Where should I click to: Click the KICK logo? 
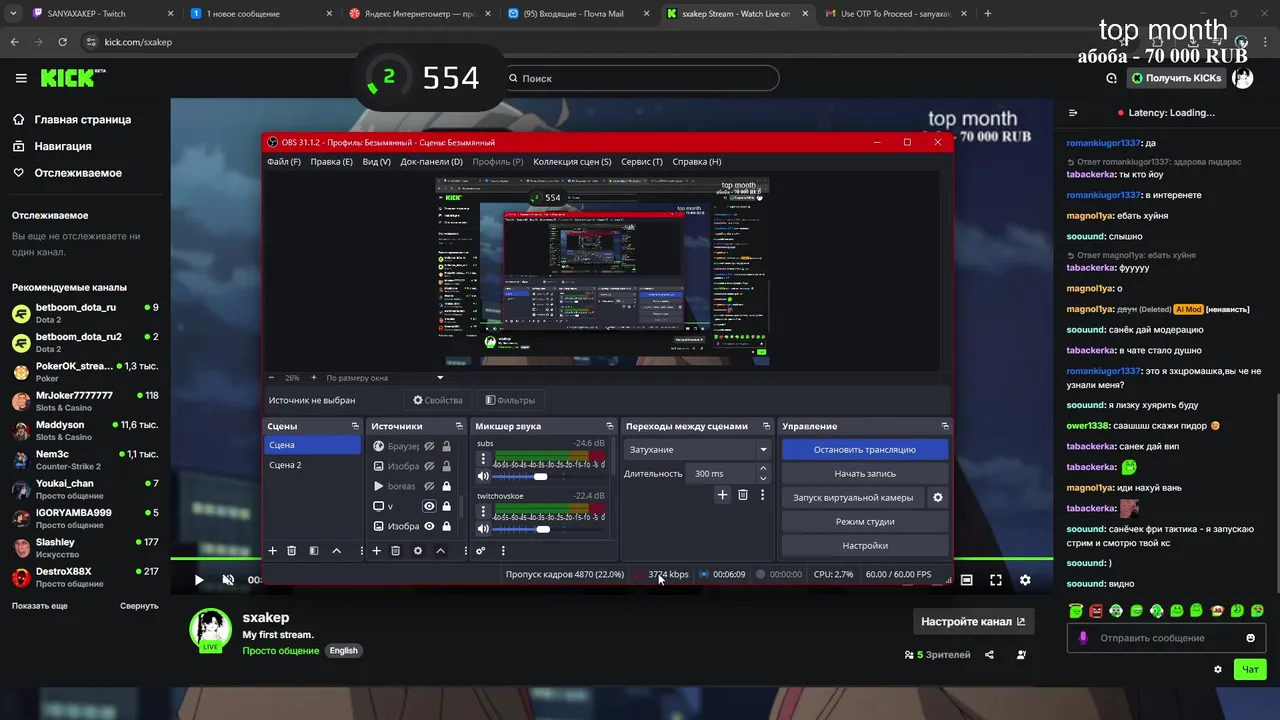pyautogui.click(x=73, y=78)
